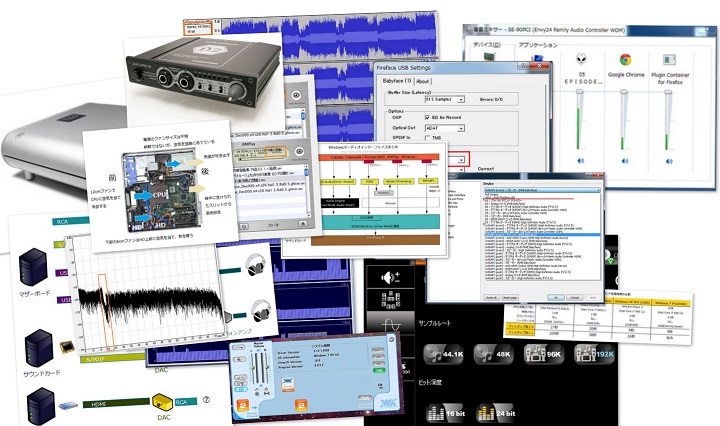
Task: Click the Google Chrome label in mixer
Action: point(626,74)
